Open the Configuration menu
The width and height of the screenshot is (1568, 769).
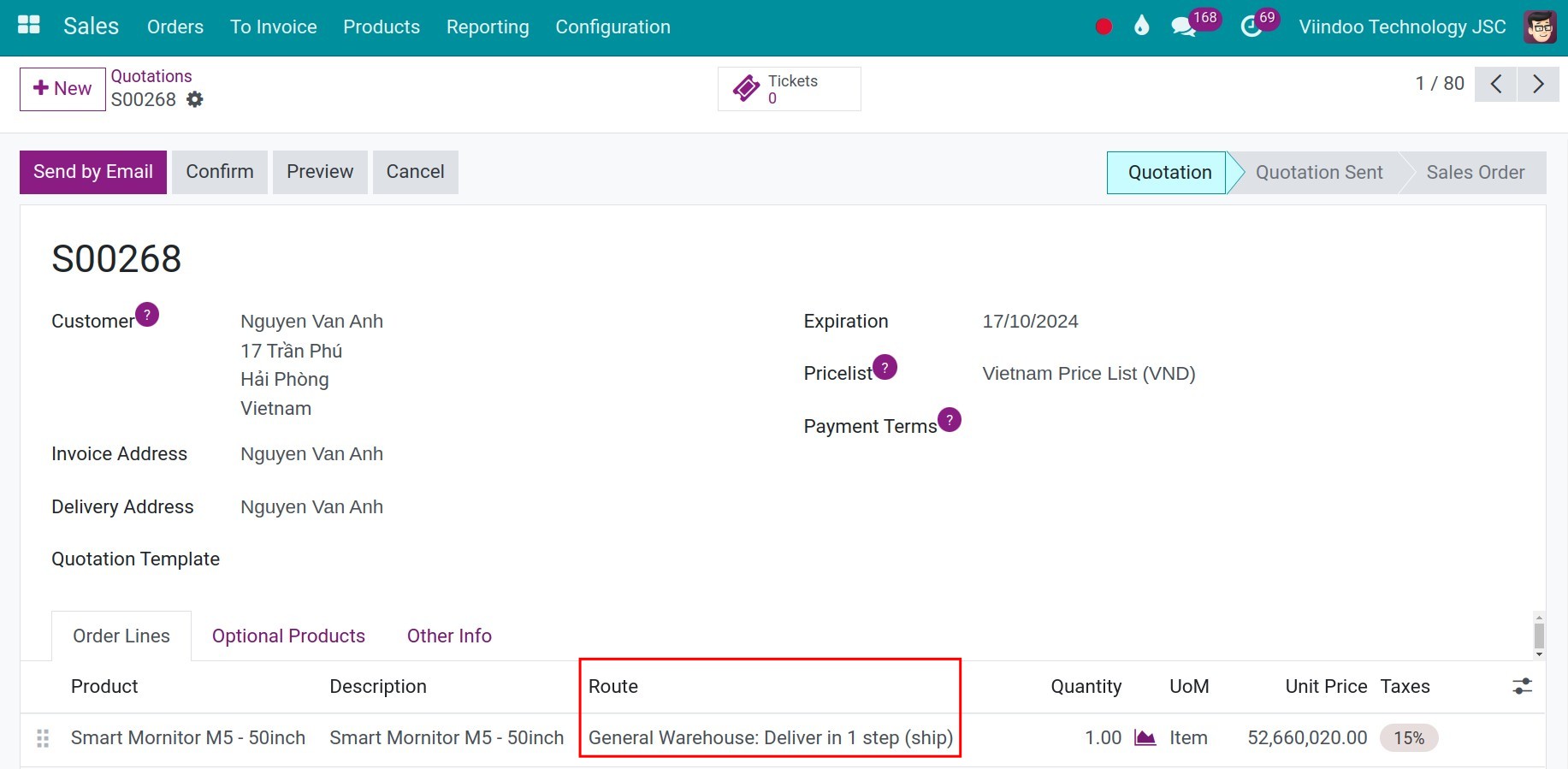[612, 27]
